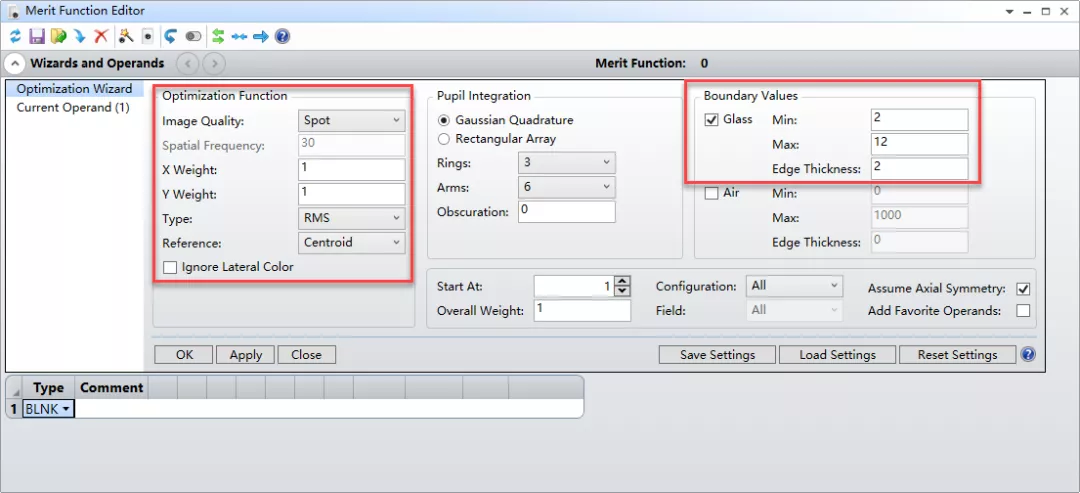Click the blue right arrow toolbar icon
This screenshot has height=493, width=1080.
pyautogui.click(x=261, y=36)
